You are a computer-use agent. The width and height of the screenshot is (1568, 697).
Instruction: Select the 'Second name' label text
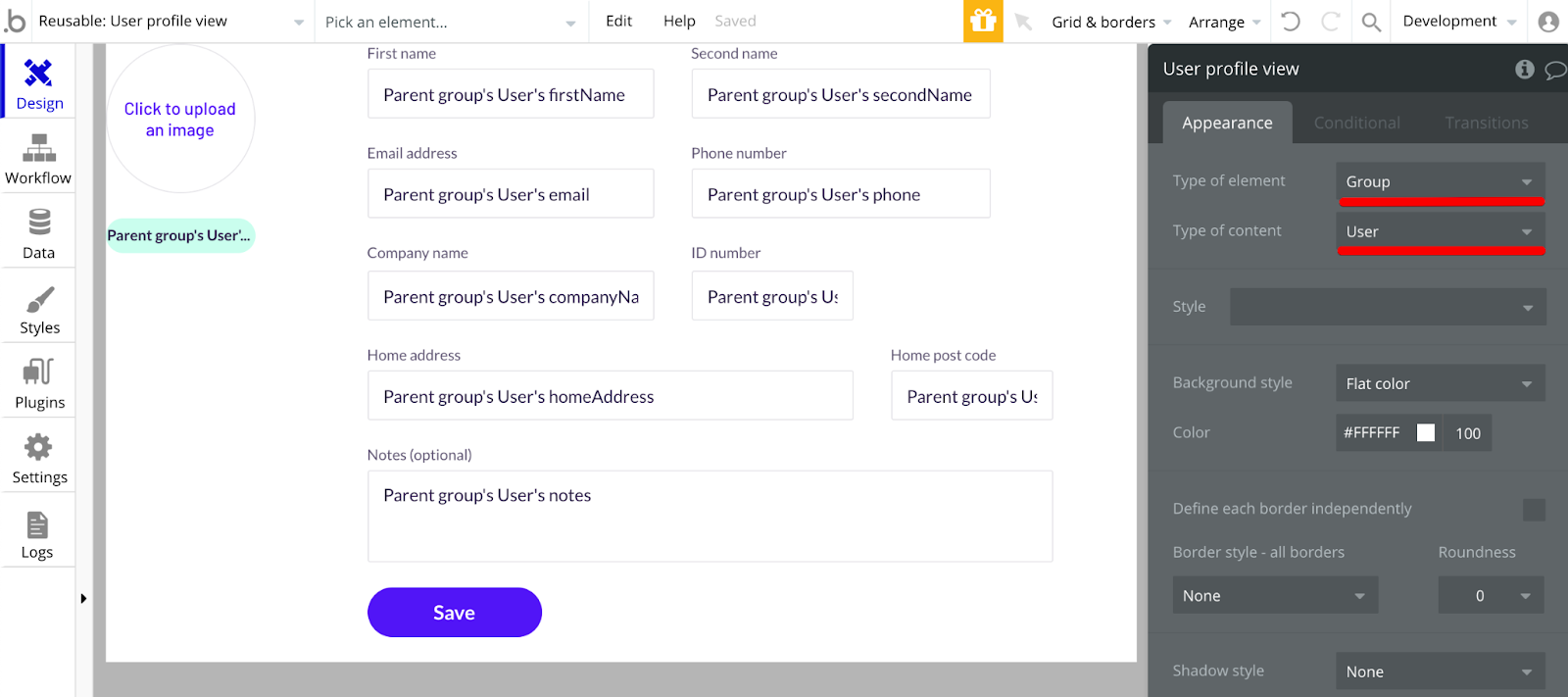tap(734, 53)
